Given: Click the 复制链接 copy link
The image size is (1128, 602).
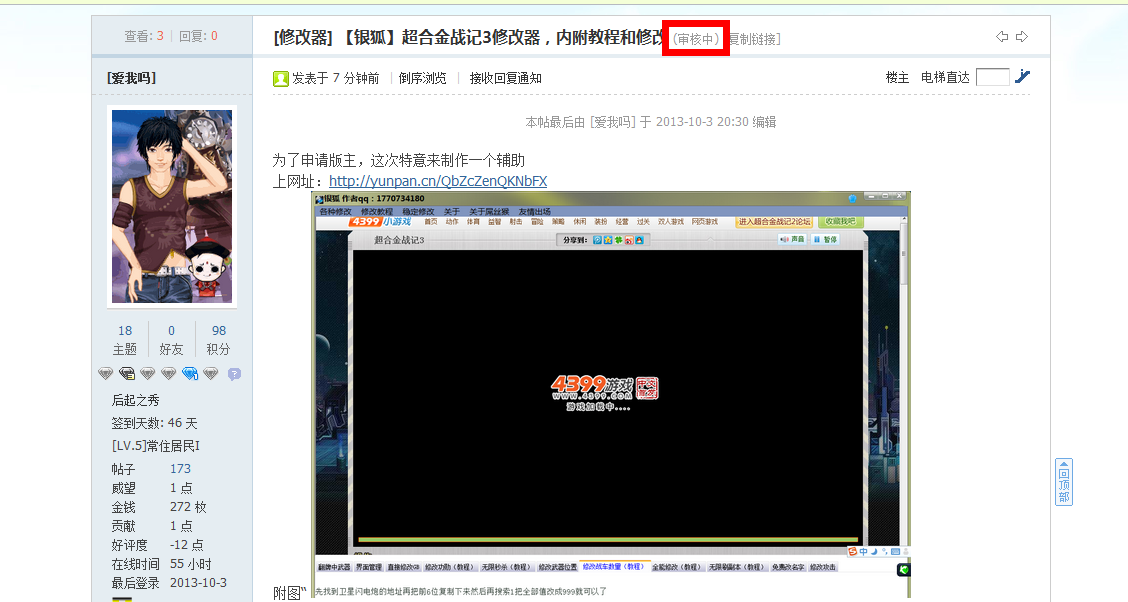Looking at the screenshot, I should (754, 39).
